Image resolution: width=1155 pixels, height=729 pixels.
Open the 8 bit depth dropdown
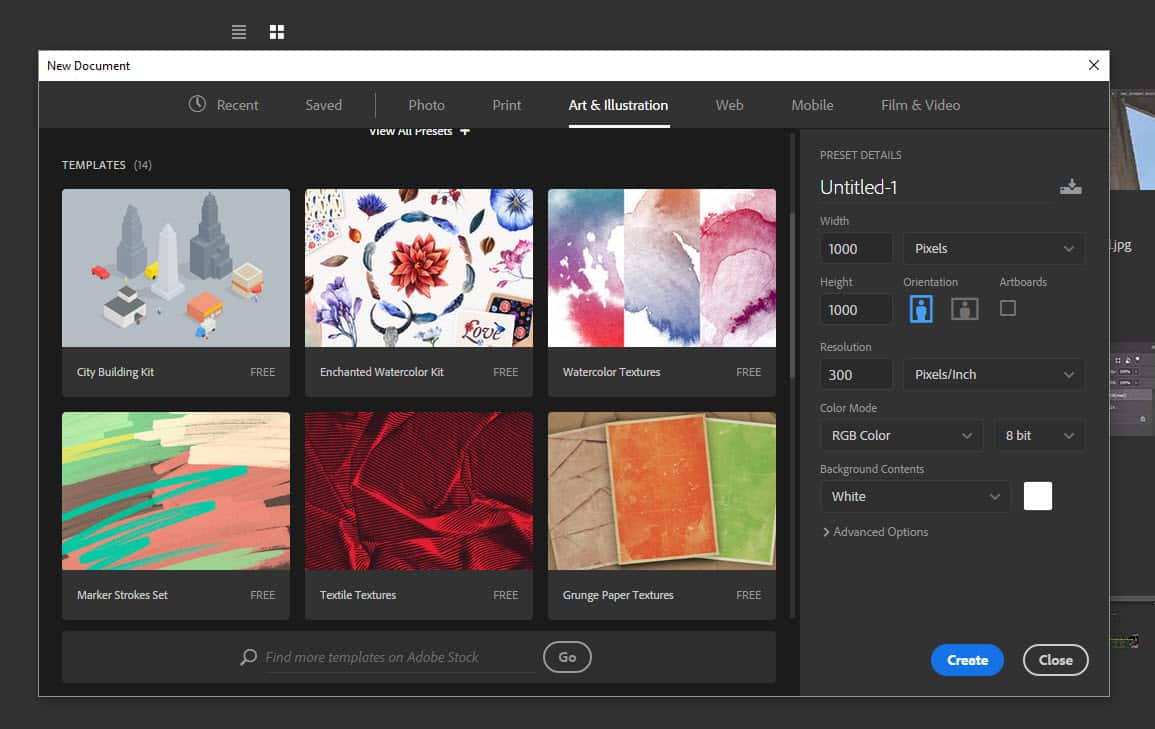(1039, 435)
